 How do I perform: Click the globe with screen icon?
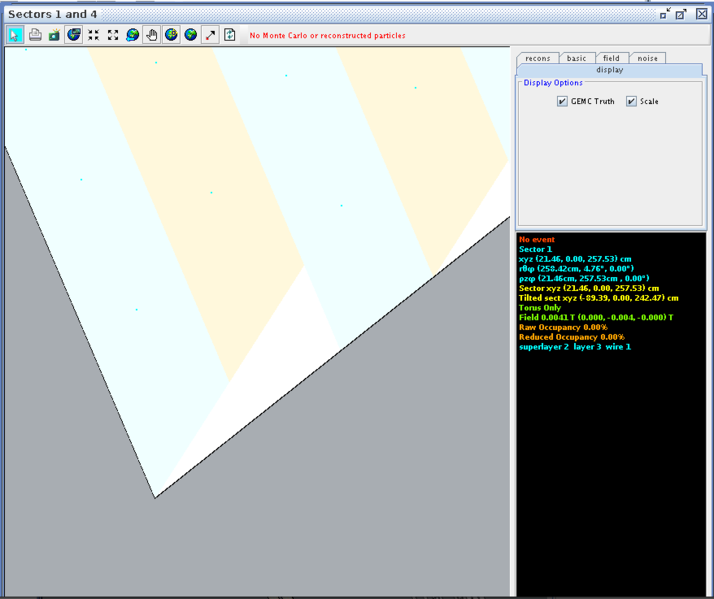point(74,35)
